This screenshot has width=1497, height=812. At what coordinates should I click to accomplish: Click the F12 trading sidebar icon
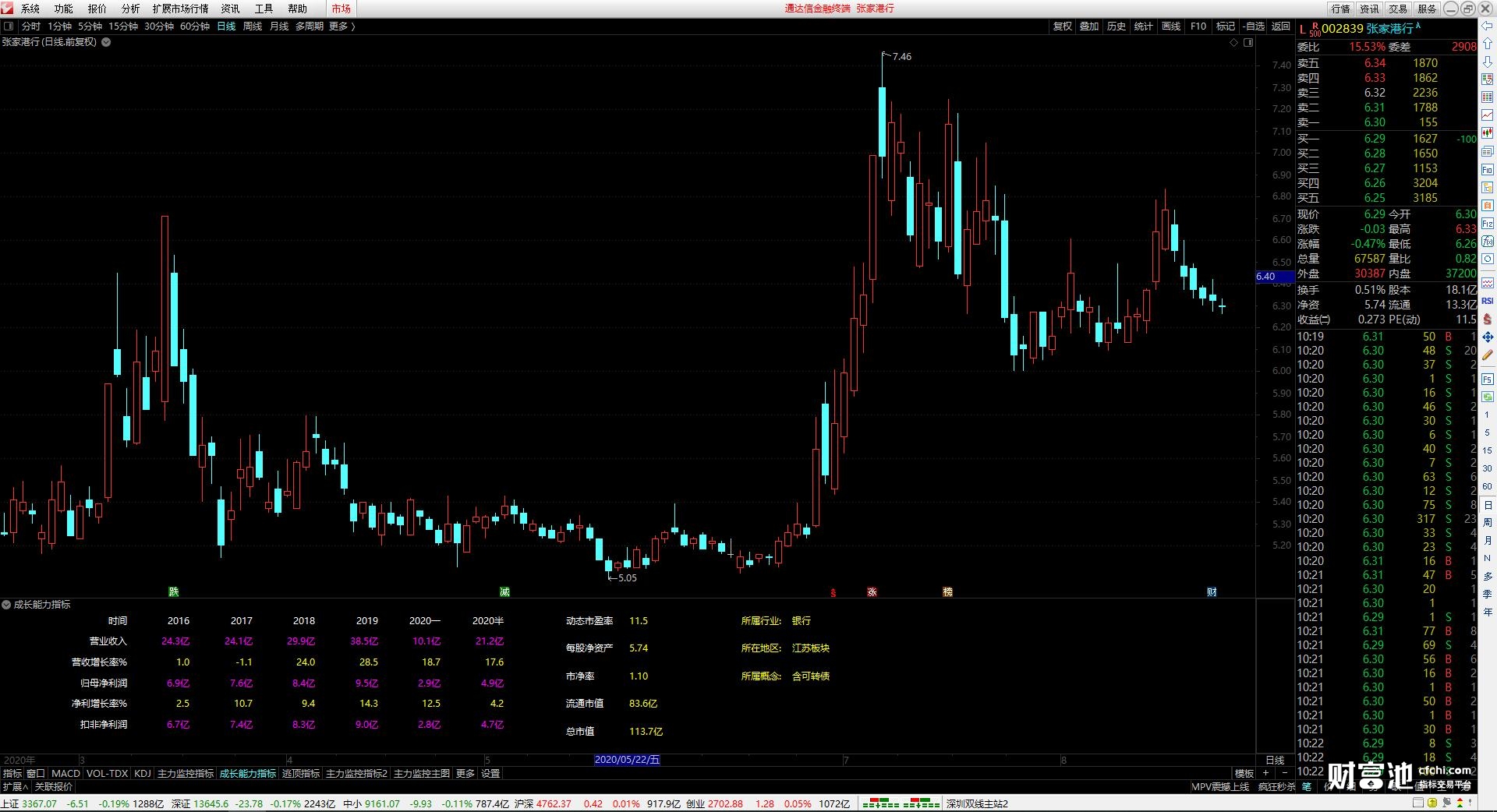pos(1488,223)
